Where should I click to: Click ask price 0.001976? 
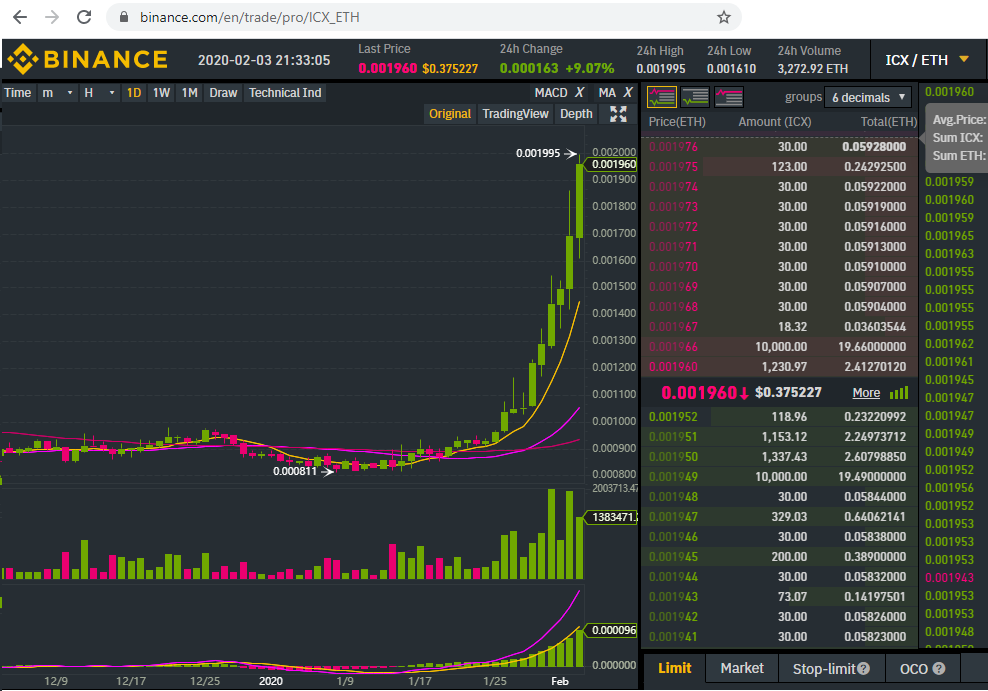coord(673,147)
